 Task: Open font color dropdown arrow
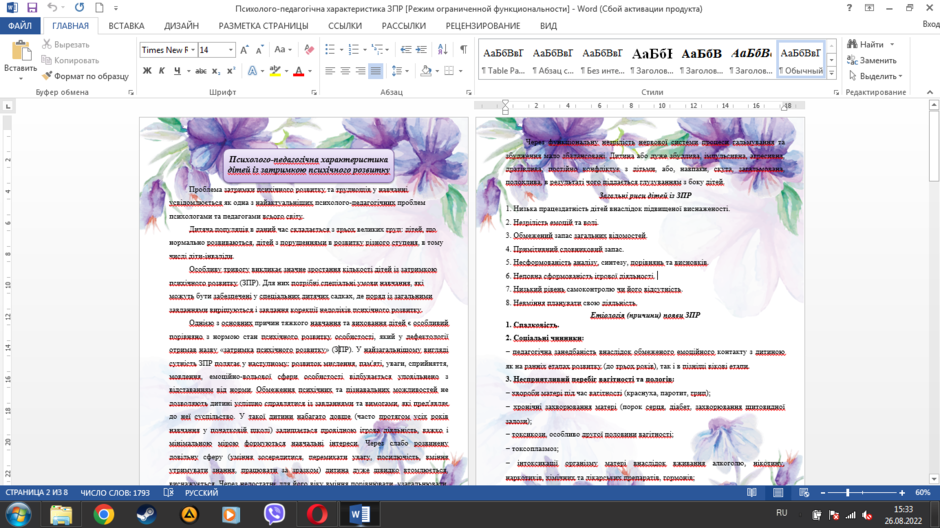310,71
